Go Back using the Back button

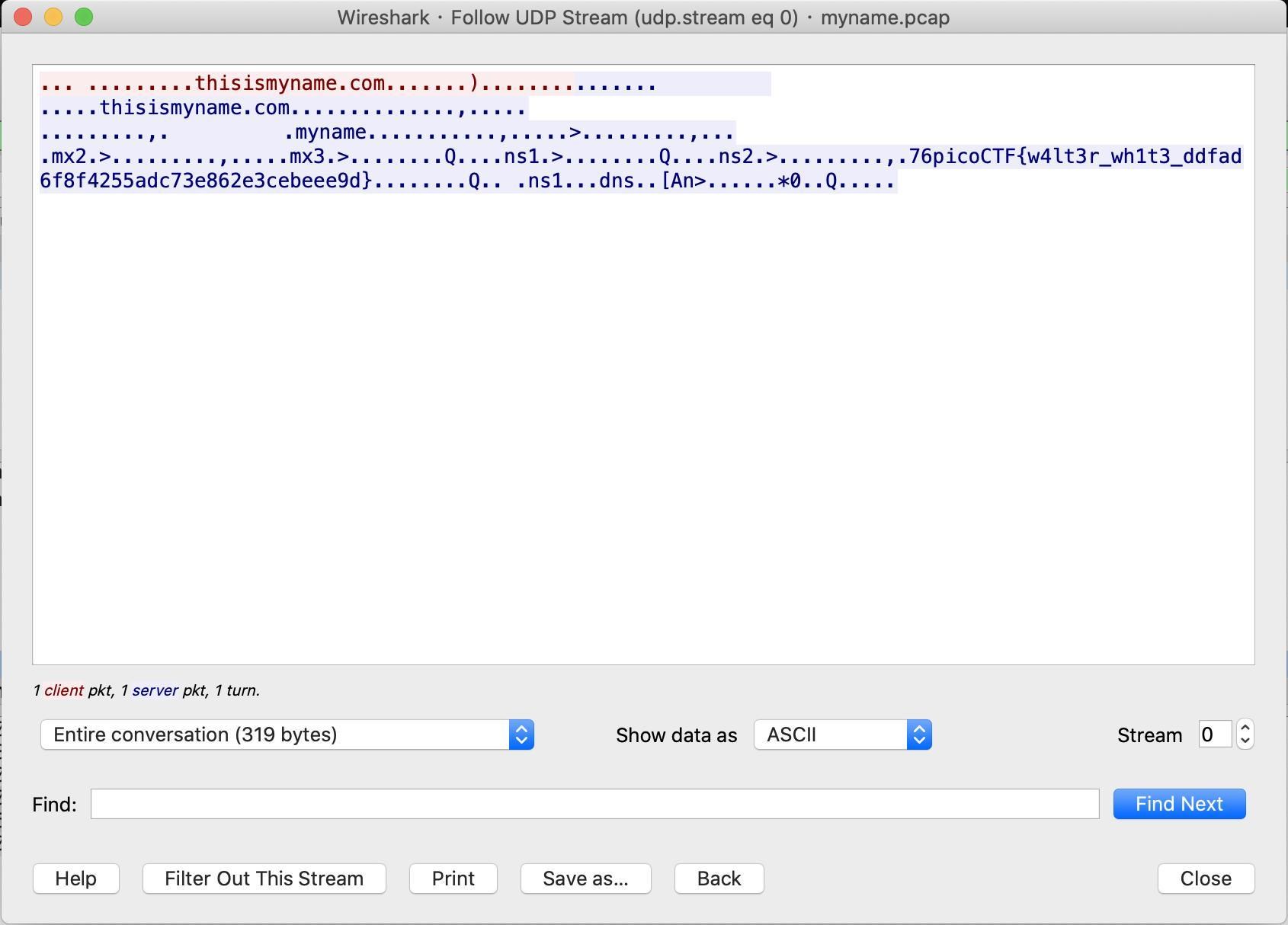pos(719,879)
